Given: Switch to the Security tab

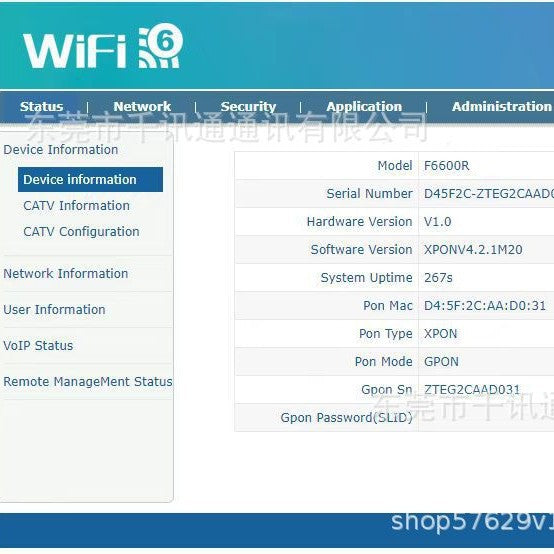Looking at the screenshot, I should click(248, 106).
